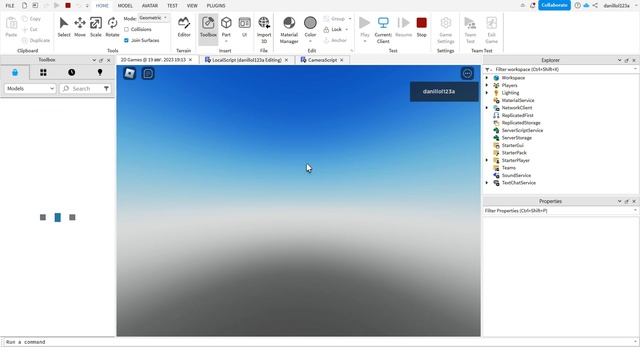Select ReplicatedFirst in Explorer
Viewport: 640px width, 360px height.
(517, 116)
